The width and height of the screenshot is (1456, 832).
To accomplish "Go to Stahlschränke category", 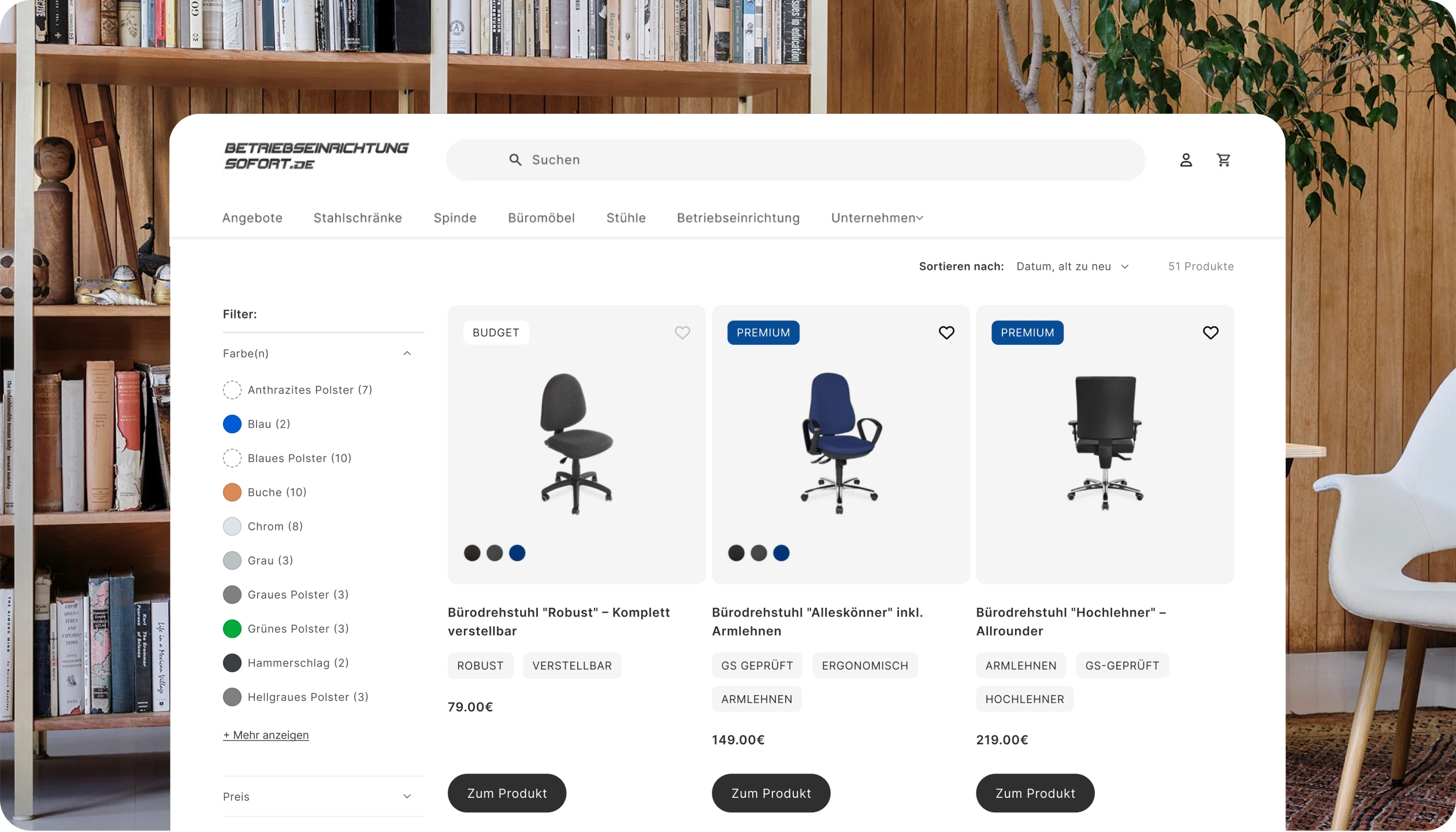I will 358,218.
